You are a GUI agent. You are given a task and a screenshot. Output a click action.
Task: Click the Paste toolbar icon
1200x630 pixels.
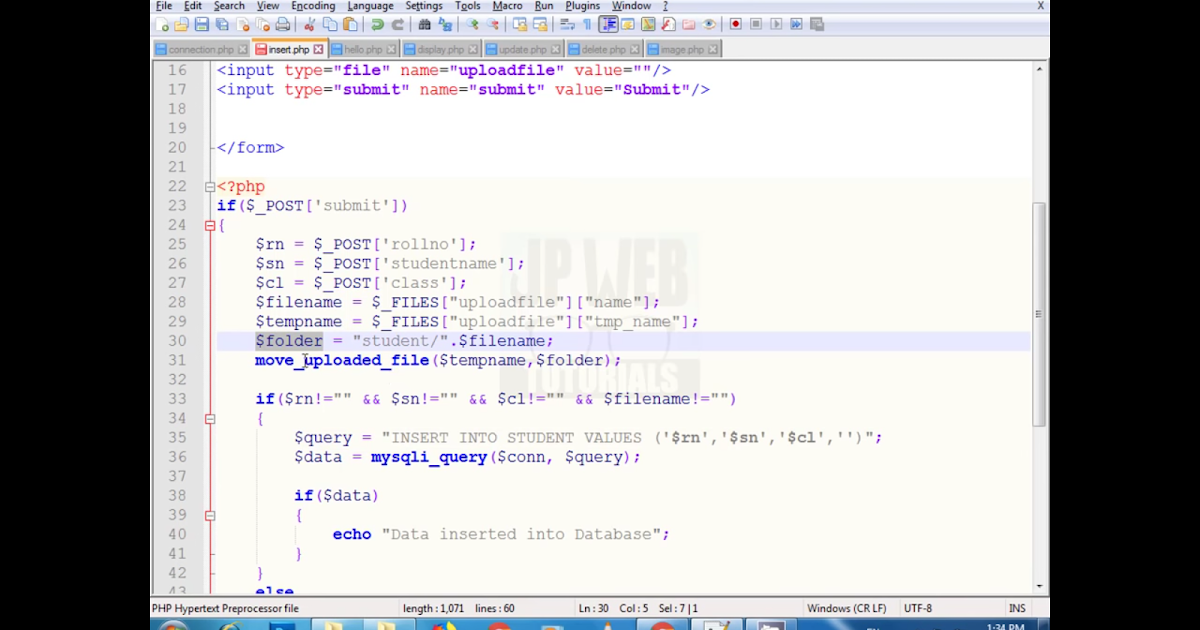pyautogui.click(x=350, y=24)
